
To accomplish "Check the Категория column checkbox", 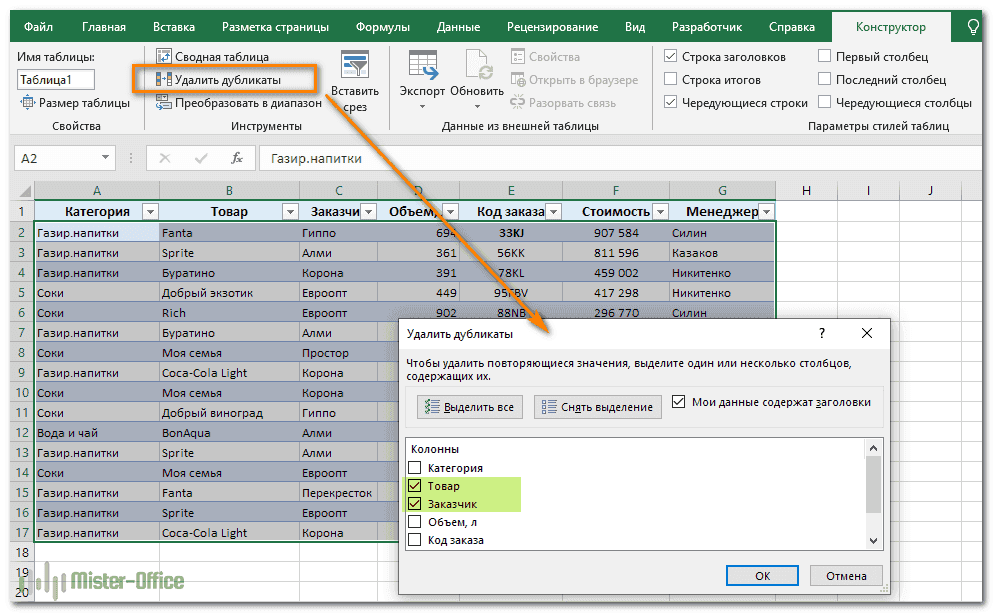I will 415,468.
